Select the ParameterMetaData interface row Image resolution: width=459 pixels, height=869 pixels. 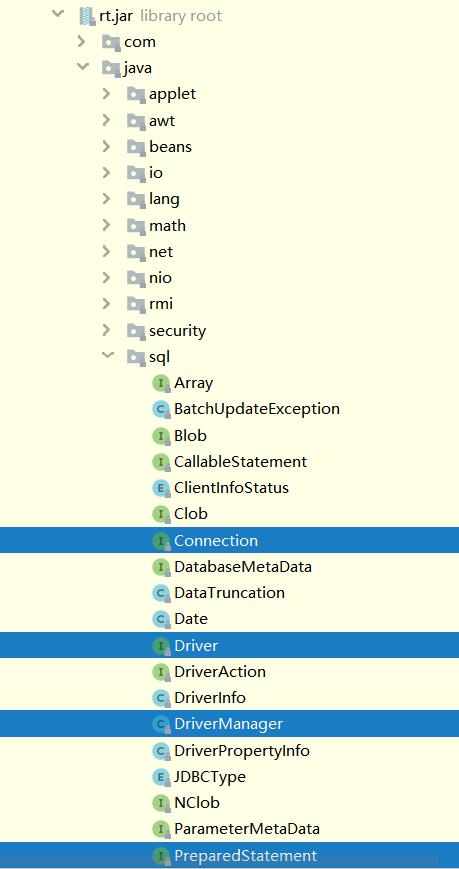tap(230, 829)
